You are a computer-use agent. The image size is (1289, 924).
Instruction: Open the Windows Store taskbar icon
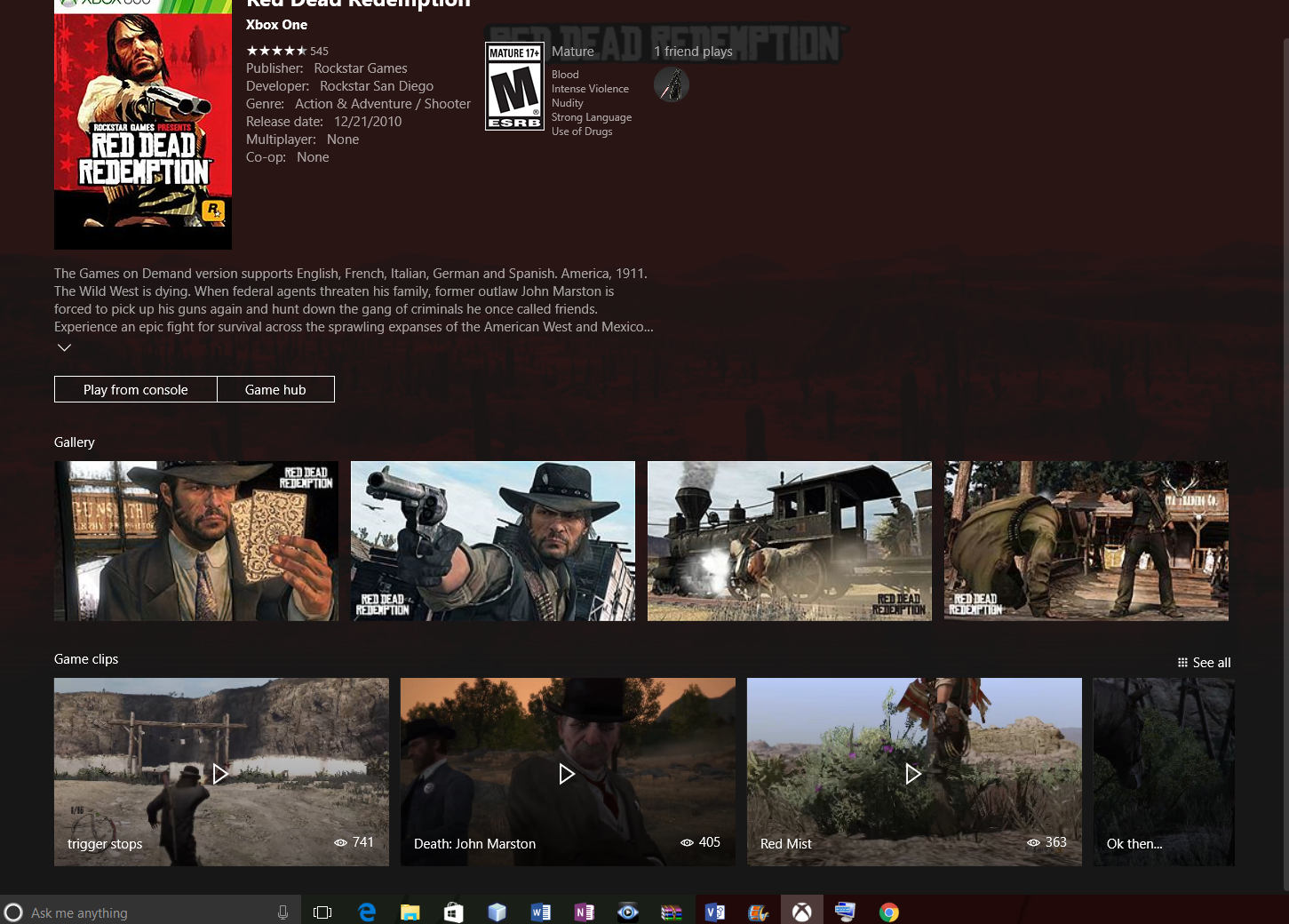[x=453, y=912]
